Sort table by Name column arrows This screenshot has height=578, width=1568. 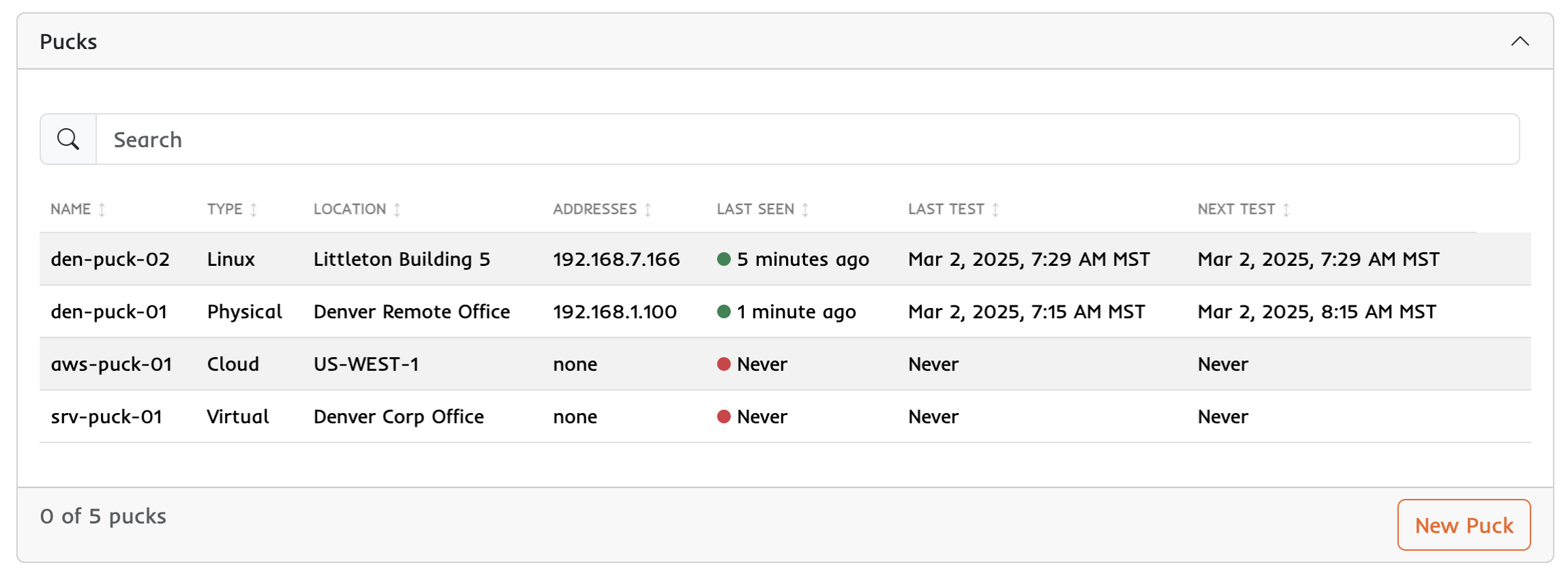click(x=102, y=210)
